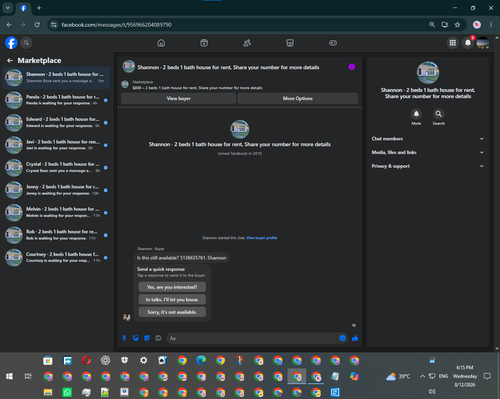Viewport: 500px width, 399px height.
Task: Open Chrome tab search dropdown arrow
Action: click(8, 8)
